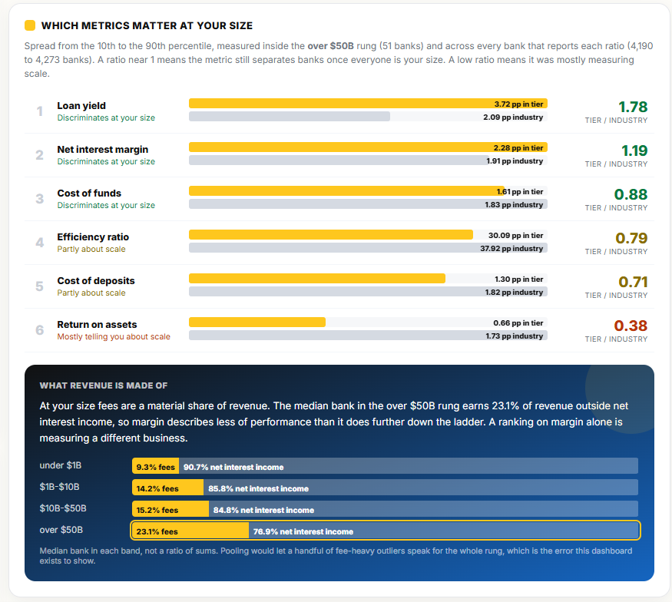
Task: Click the Net interest margin yellow tier bar
Action: [x=368, y=147]
